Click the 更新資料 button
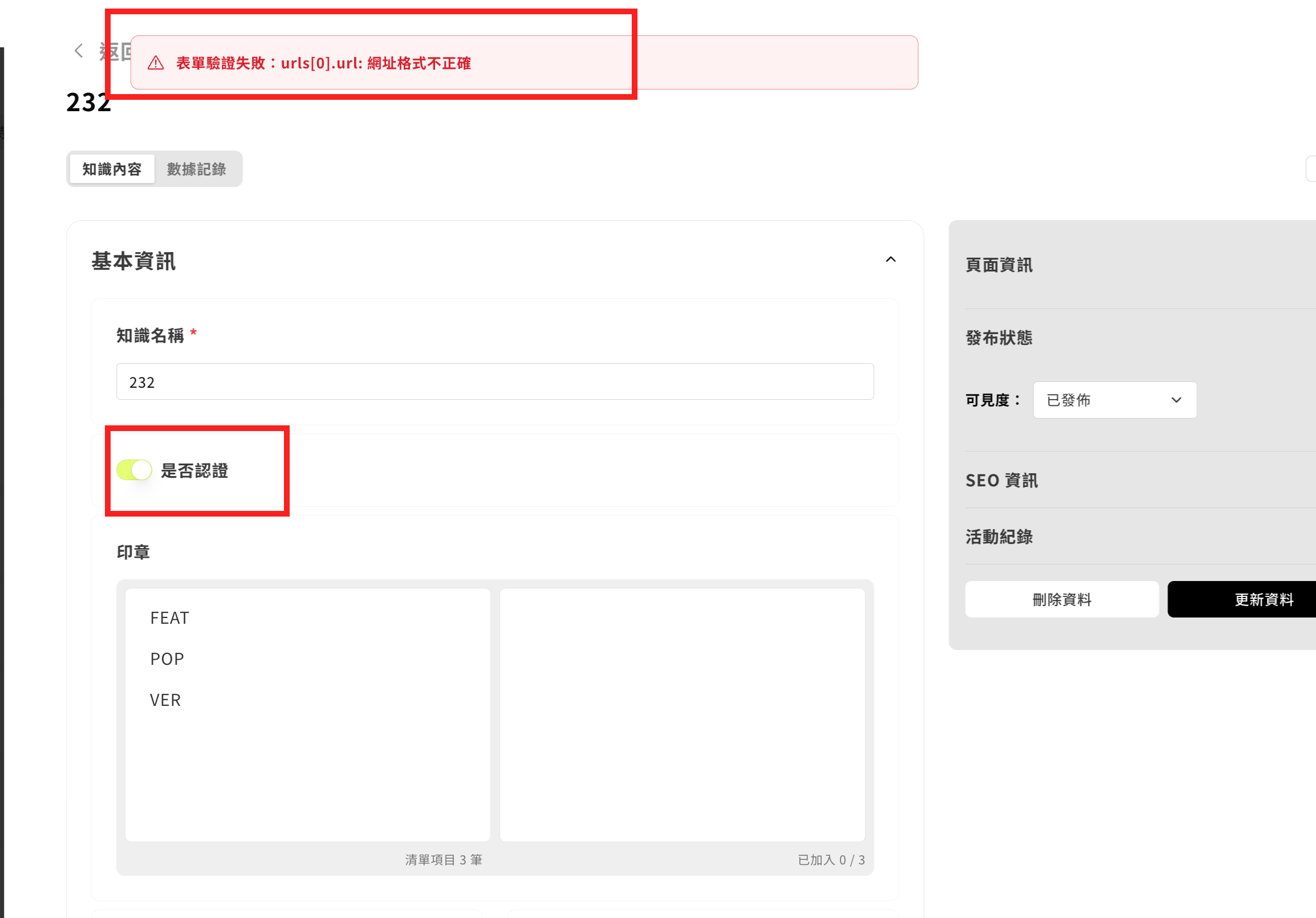 coord(1263,599)
